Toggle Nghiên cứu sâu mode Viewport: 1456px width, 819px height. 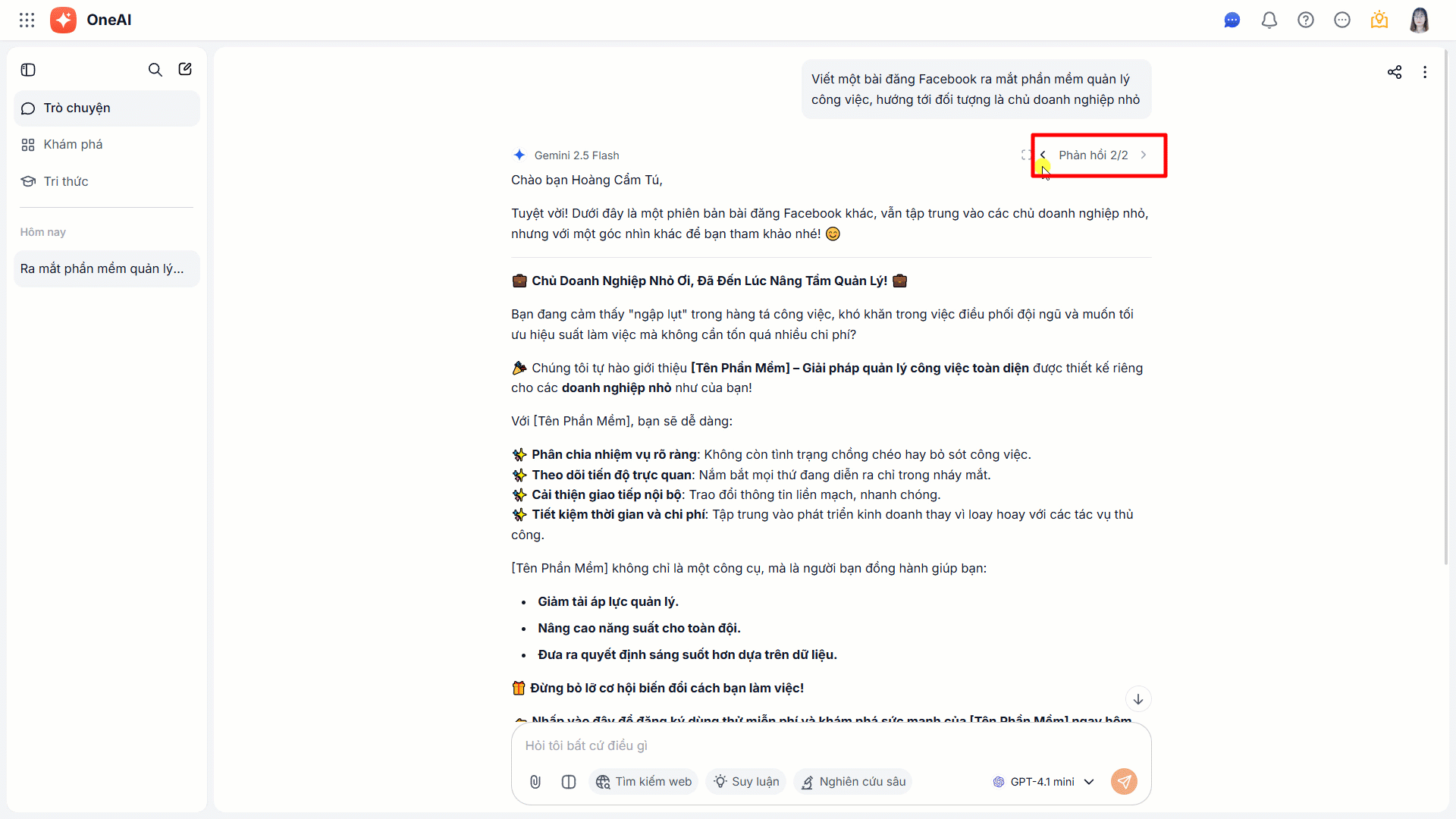click(x=853, y=782)
